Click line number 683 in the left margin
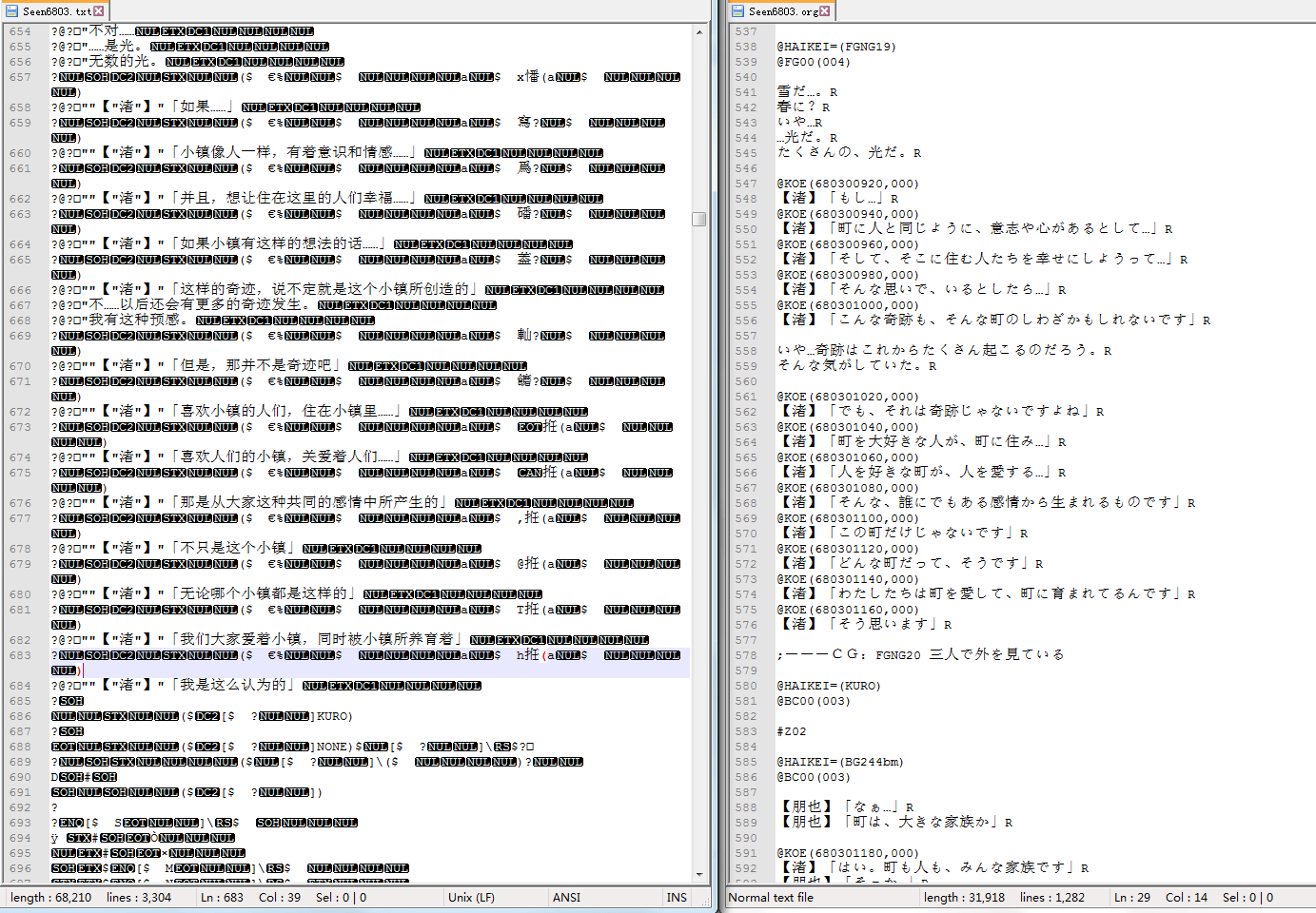The height and width of the screenshot is (913, 1316). click(20, 655)
